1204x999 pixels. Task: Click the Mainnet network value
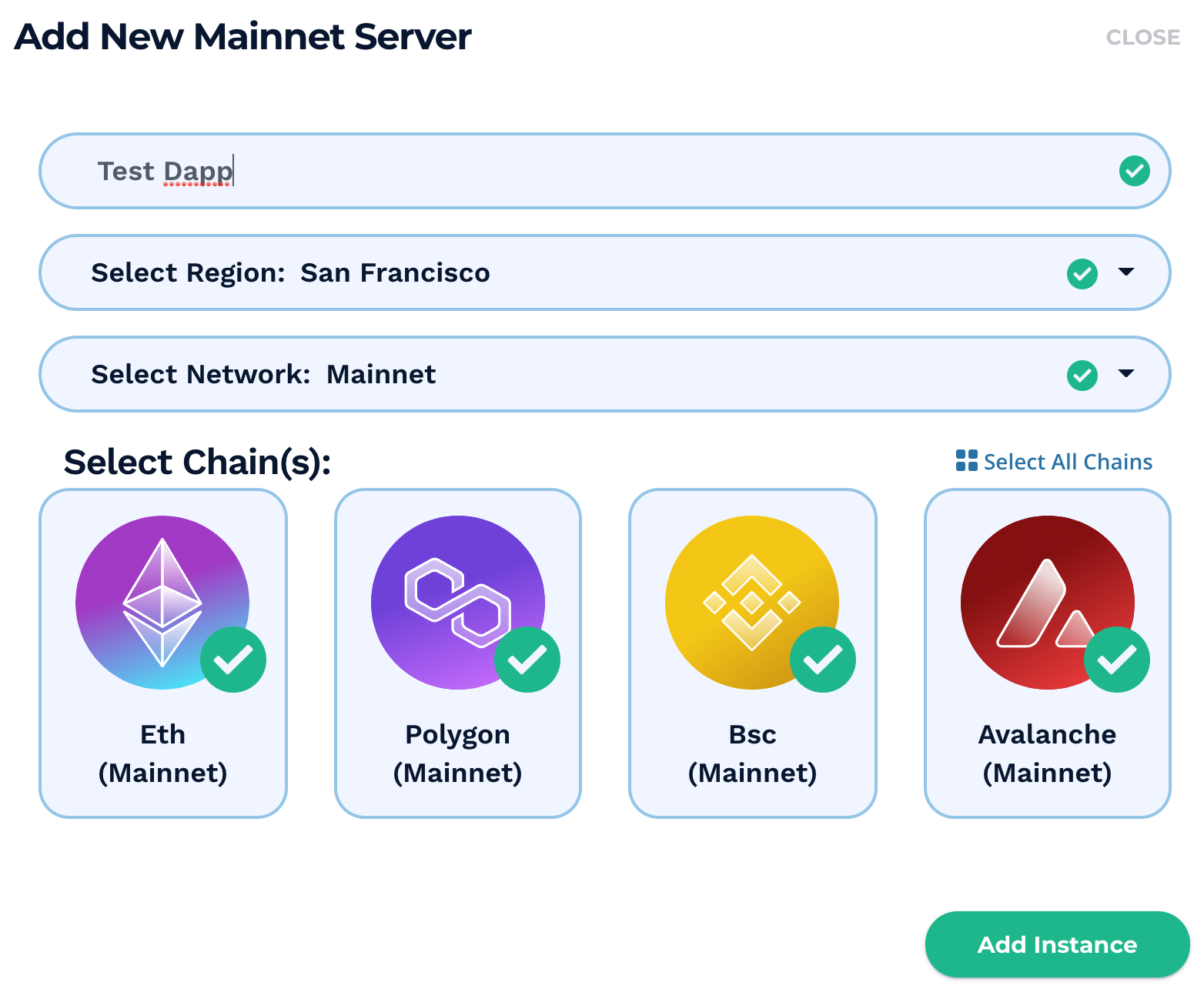click(381, 374)
